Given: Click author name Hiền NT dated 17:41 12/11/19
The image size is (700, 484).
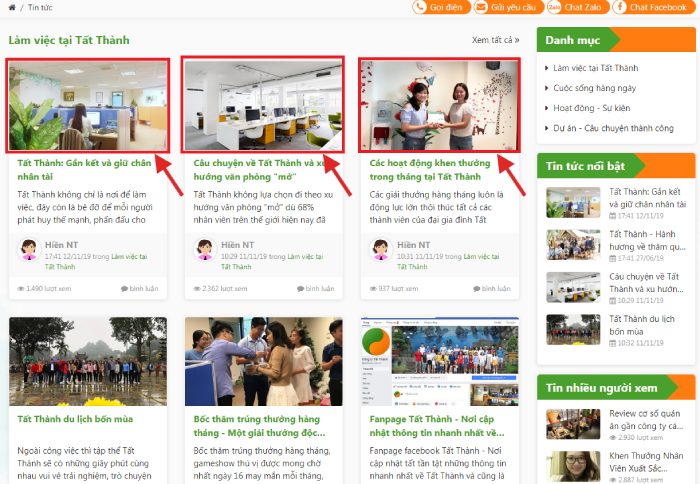Looking at the screenshot, I should [62, 245].
